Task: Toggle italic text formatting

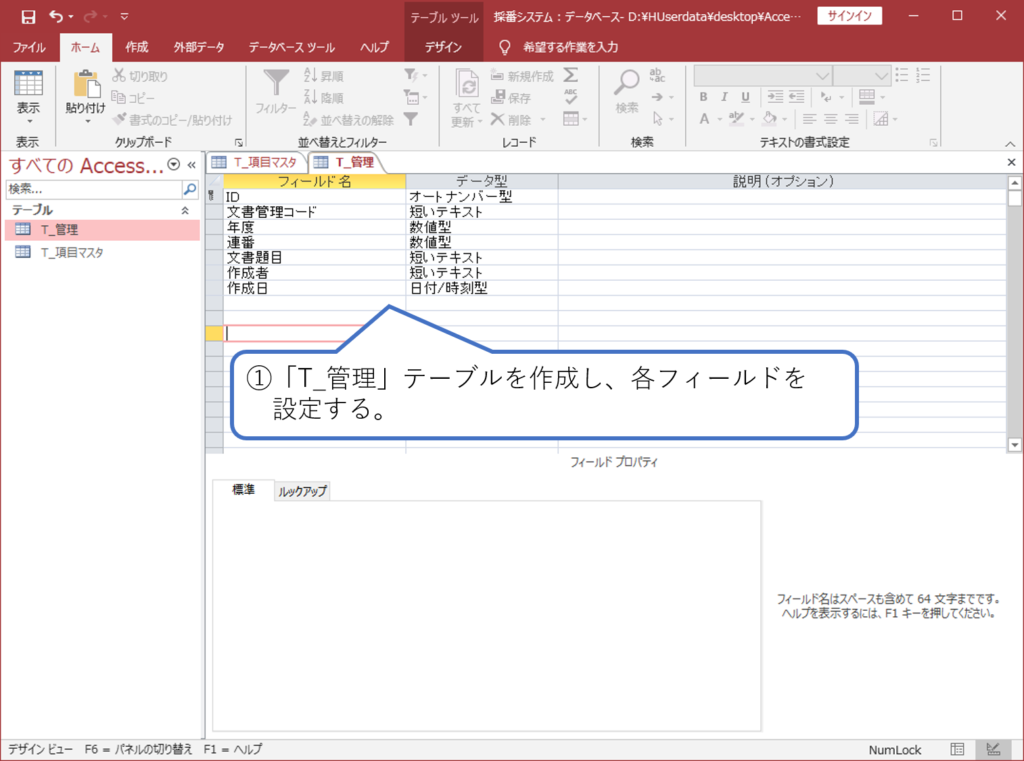Action: (724, 97)
